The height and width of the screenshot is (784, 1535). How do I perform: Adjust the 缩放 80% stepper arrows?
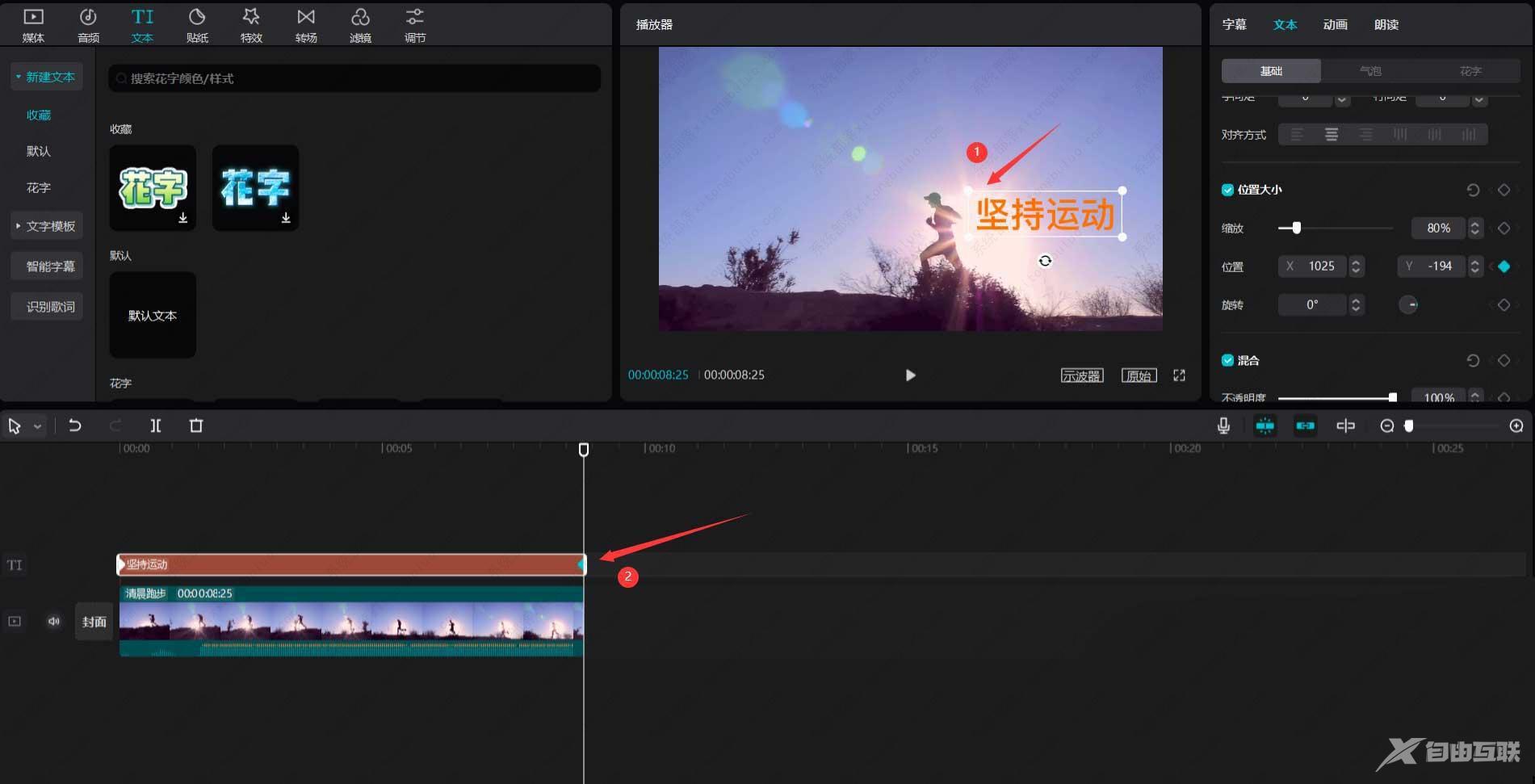pyautogui.click(x=1474, y=228)
